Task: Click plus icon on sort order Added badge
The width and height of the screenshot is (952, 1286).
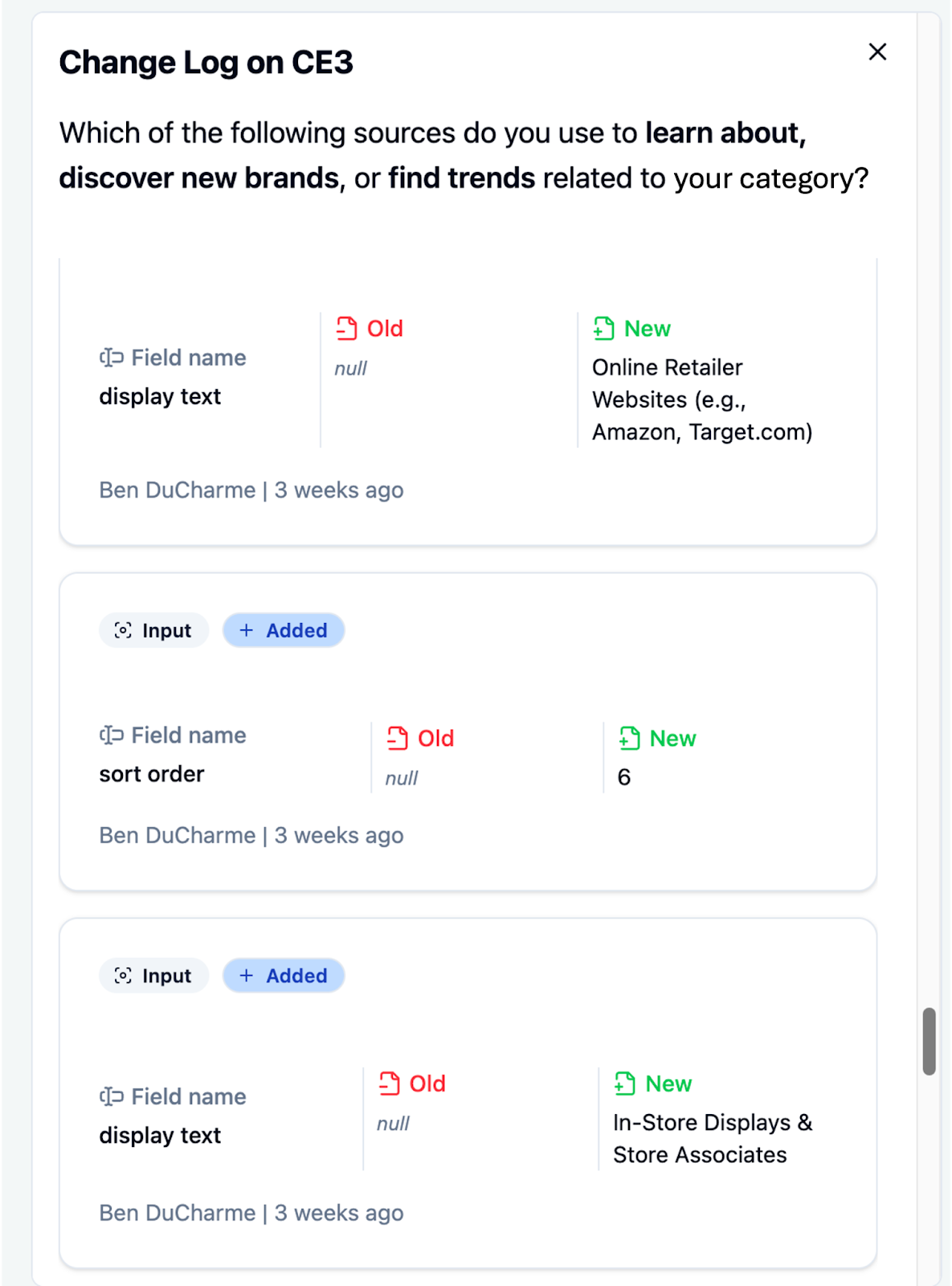Action: click(247, 630)
